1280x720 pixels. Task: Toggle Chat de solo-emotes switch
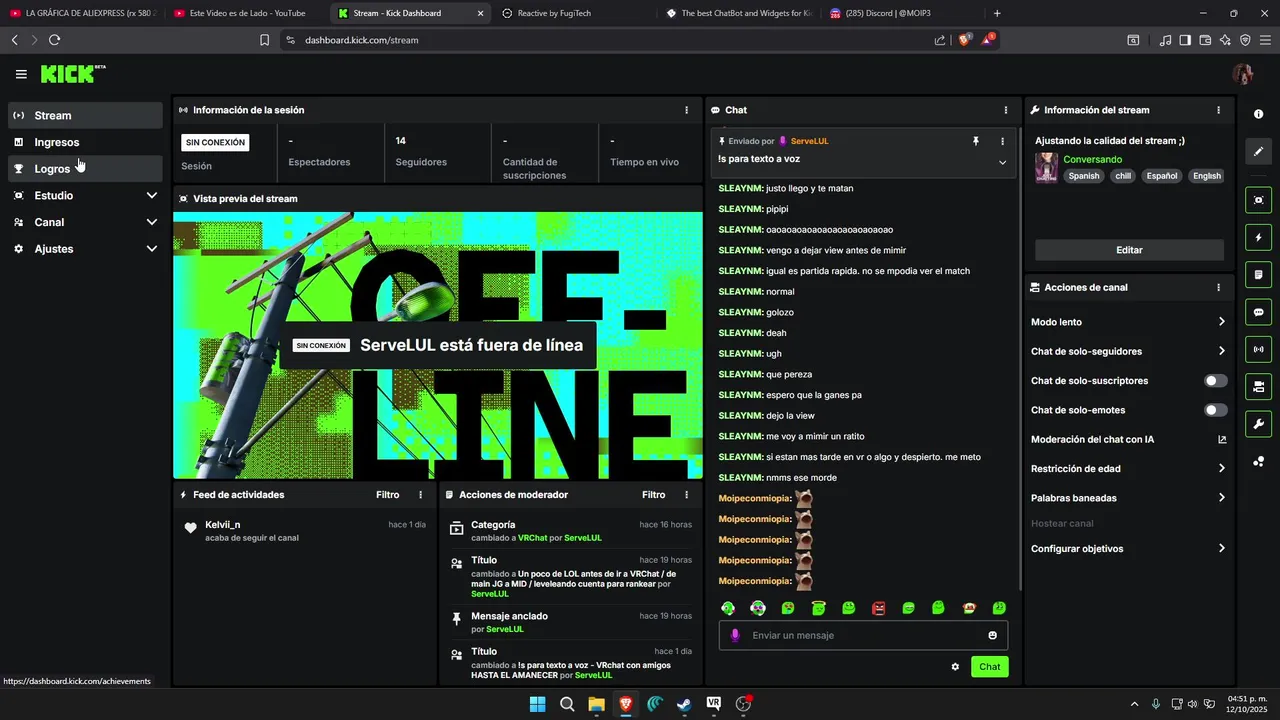[x=1216, y=410]
